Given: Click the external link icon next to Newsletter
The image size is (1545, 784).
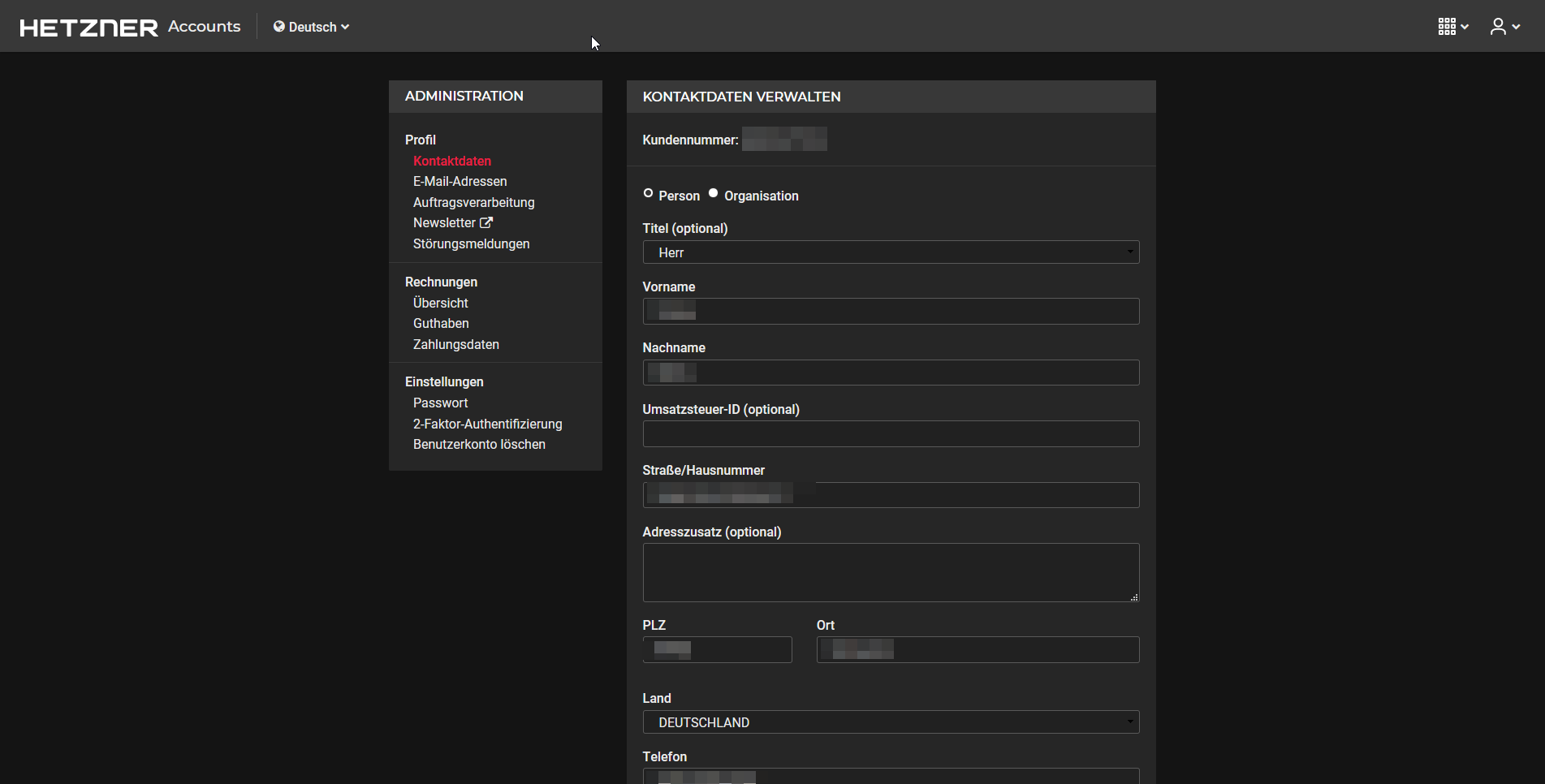Looking at the screenshot, I should tap(486, 222).
